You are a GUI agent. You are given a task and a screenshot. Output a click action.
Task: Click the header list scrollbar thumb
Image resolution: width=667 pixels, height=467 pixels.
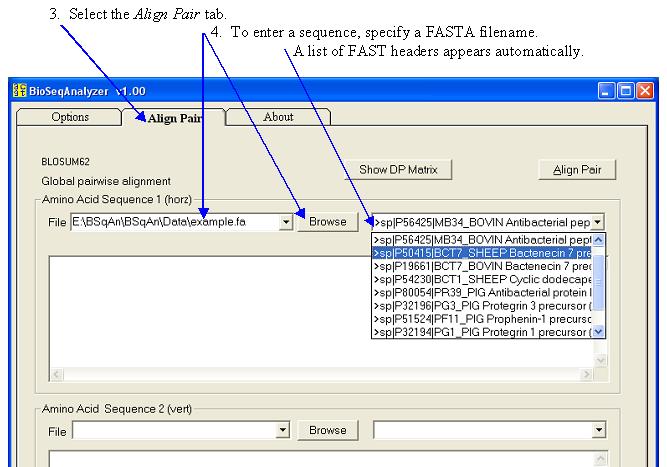(x=598, y=282)
